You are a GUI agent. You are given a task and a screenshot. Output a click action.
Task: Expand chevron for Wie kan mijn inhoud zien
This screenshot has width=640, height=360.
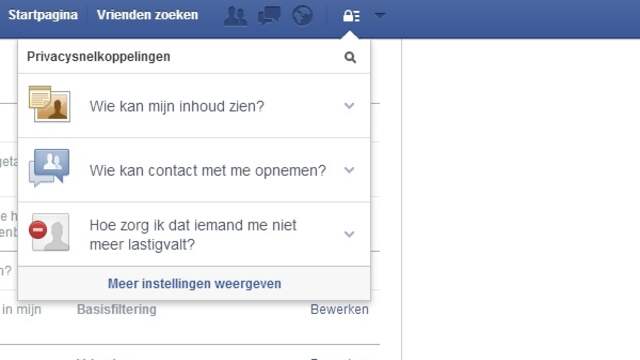[349, 106]
